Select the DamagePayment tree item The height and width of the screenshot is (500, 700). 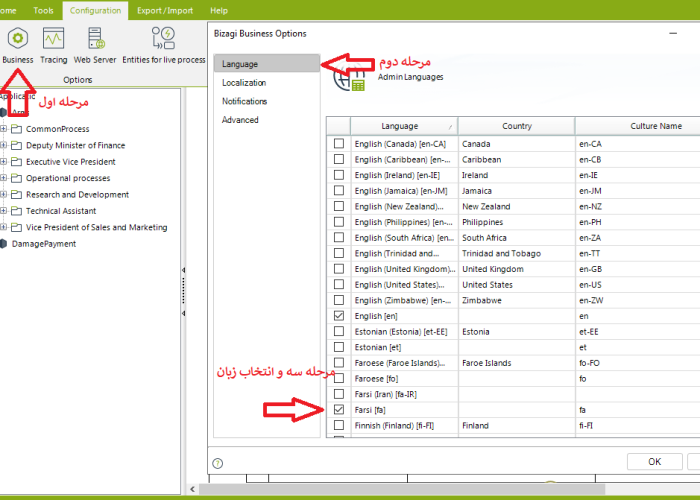point(44,244)
